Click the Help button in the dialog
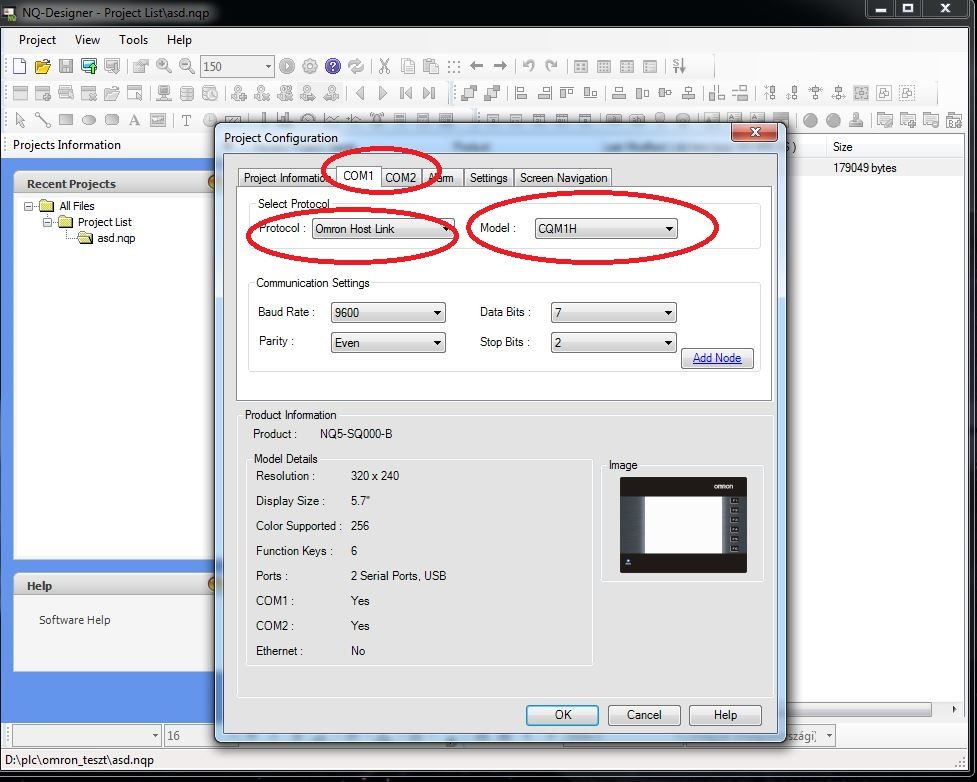 point(725,715)
